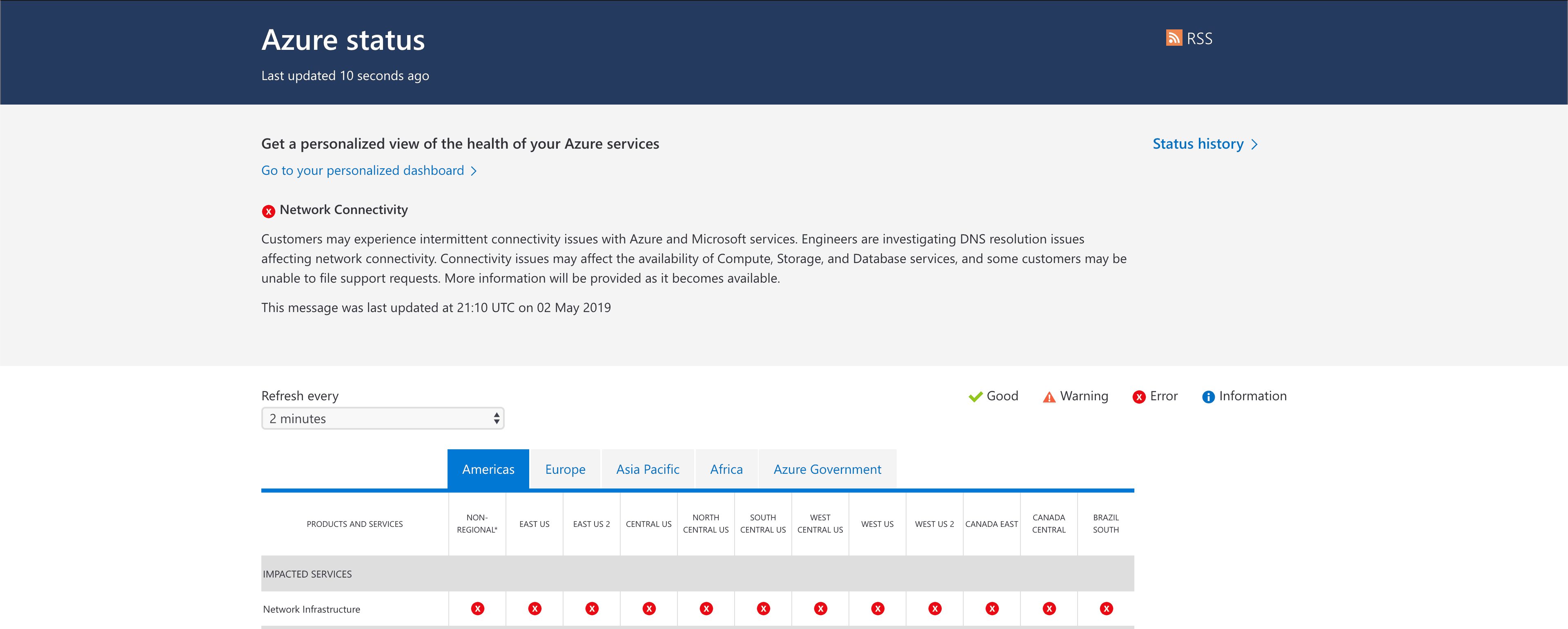Go to your personalized dashboard link
This screenshot has height=629, width=1568.
pyautogui.click(x=362, y=170)
